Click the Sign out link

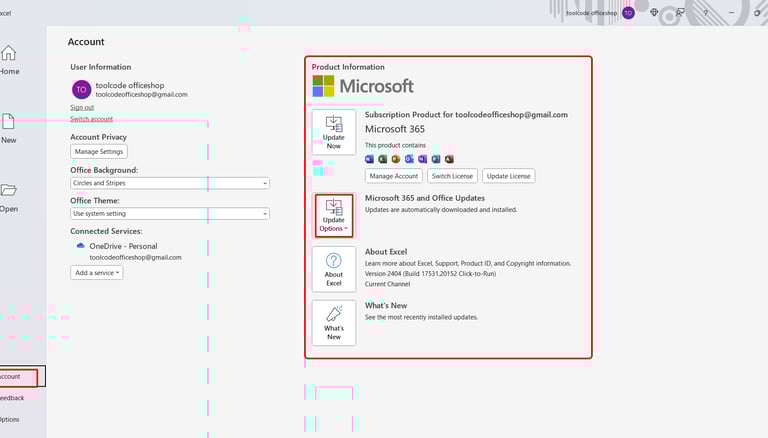pos(82,107)
